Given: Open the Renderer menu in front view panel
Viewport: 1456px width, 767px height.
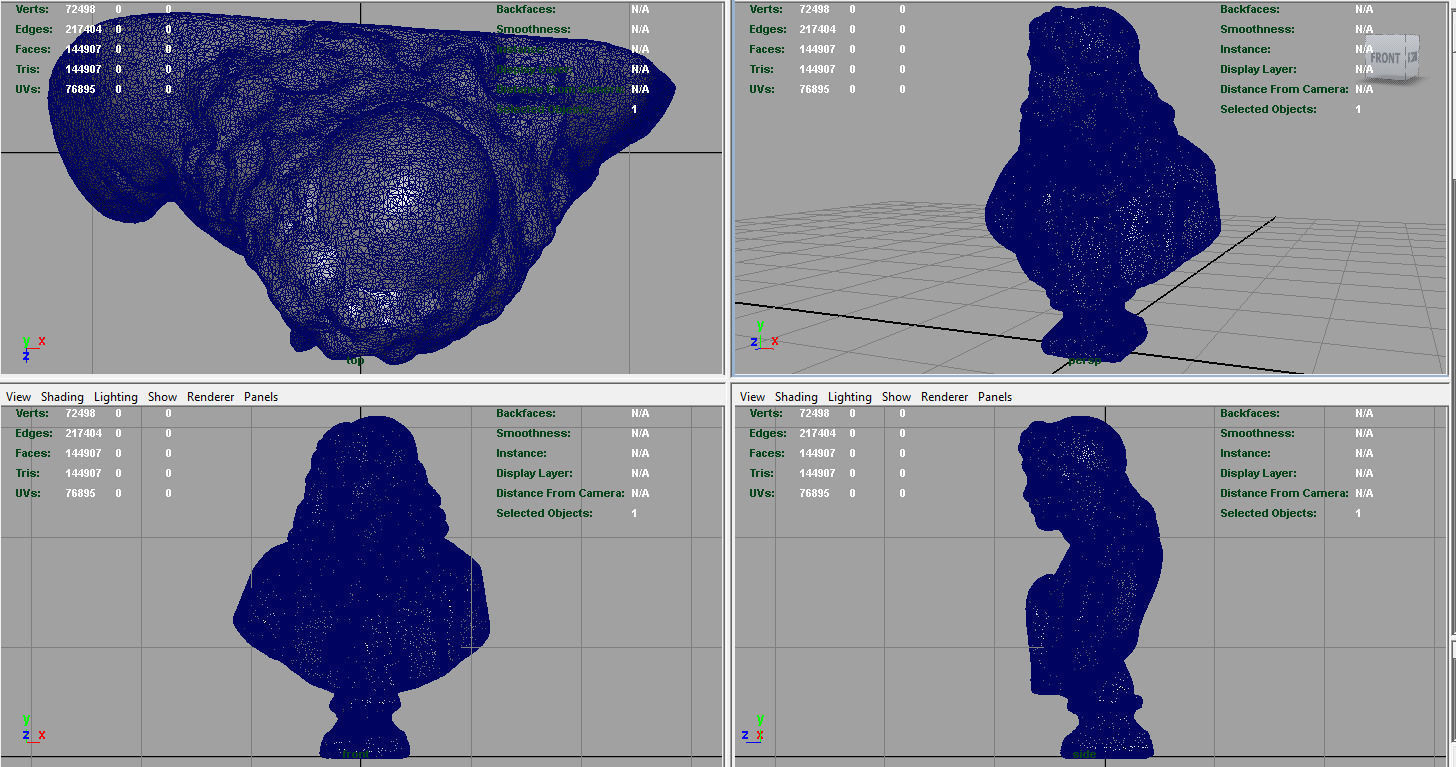Looking at the screenshot, I should [210, 397].
